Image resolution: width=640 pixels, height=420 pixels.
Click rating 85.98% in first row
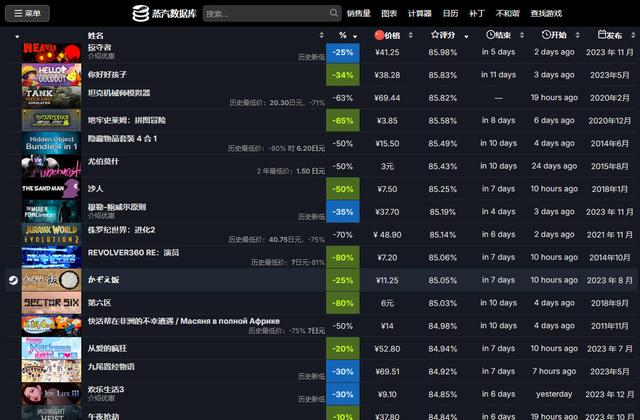(x=442, y=52)
